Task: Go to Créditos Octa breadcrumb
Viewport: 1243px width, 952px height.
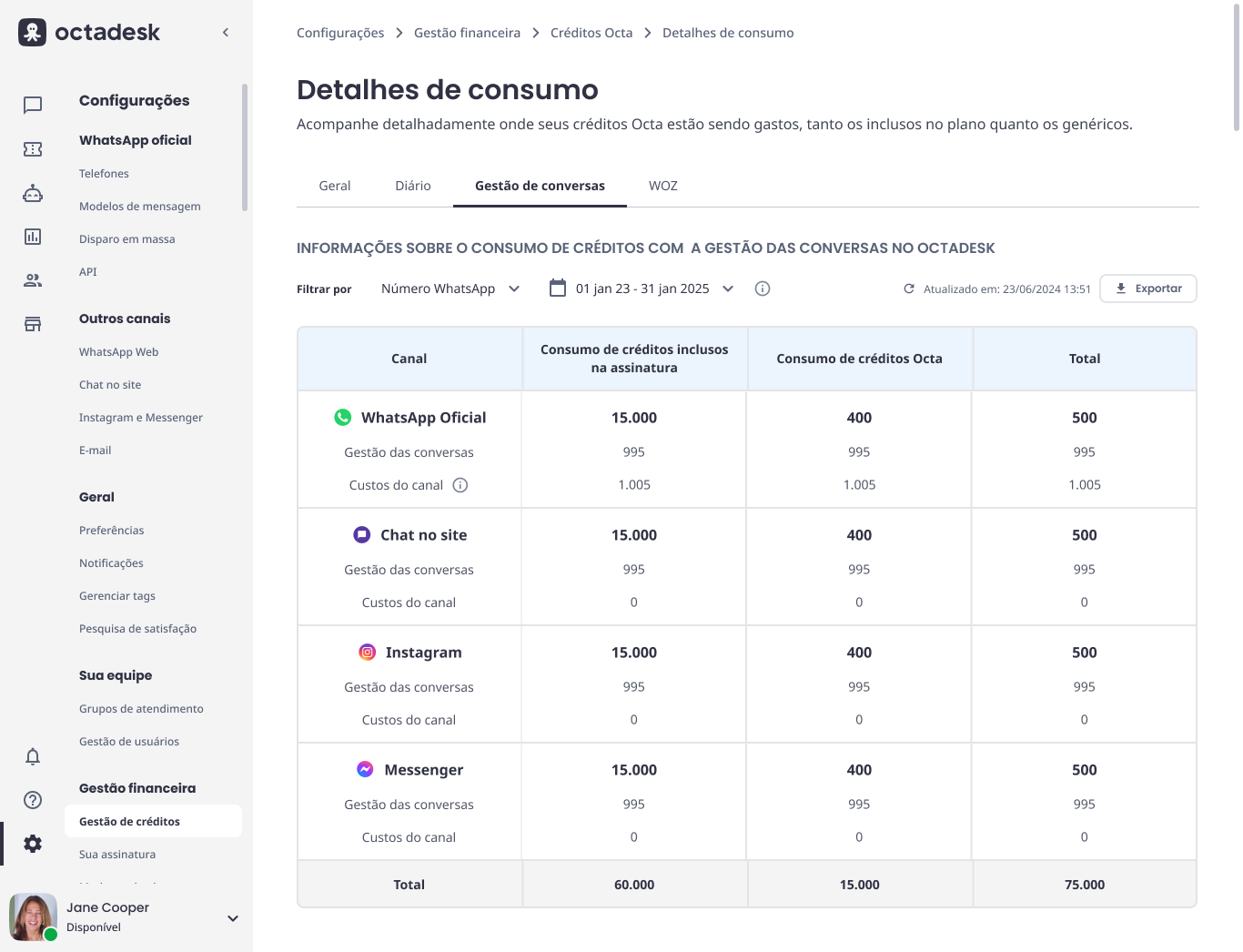Action: (x=591, y=33)
